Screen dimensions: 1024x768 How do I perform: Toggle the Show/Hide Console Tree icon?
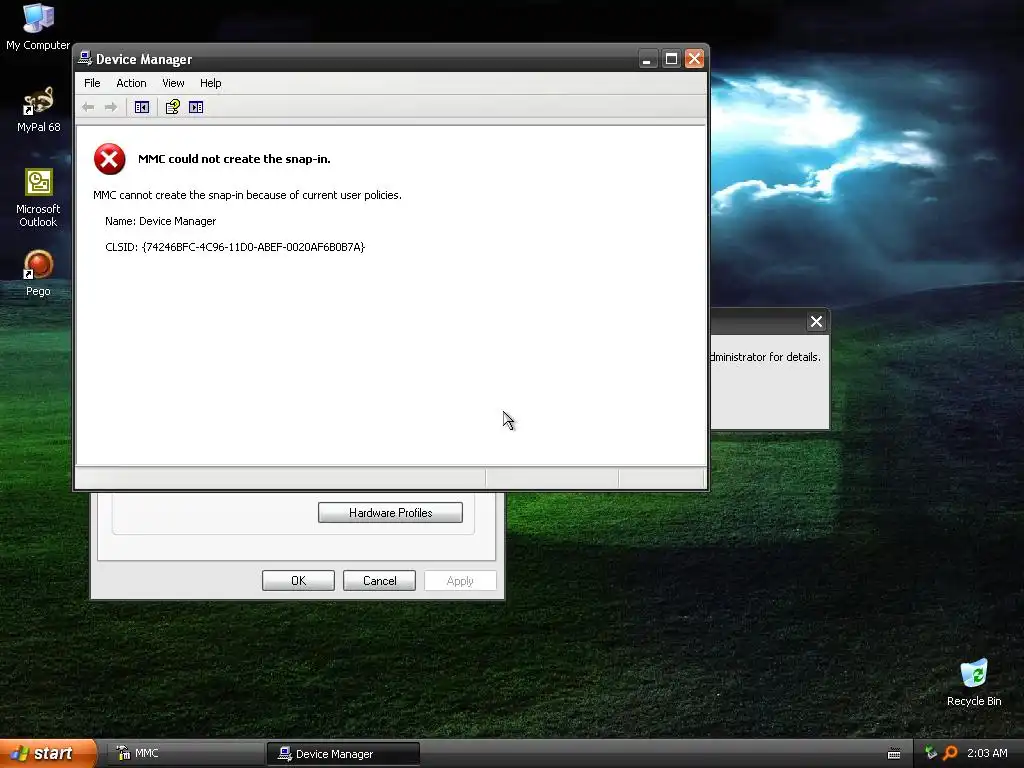click(x=142, y=107)
